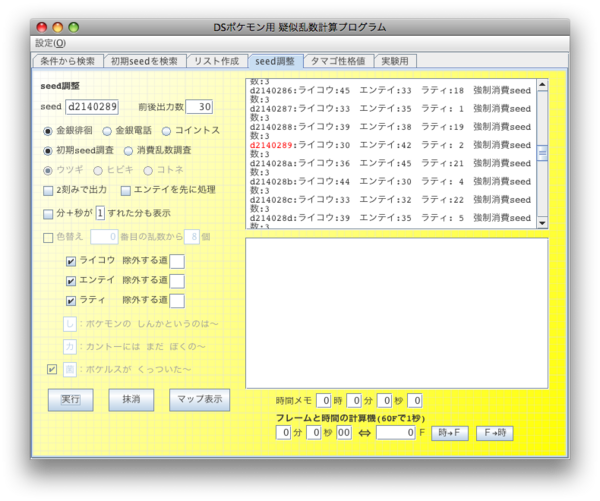Click the 実行 button

tap(70, 400)
